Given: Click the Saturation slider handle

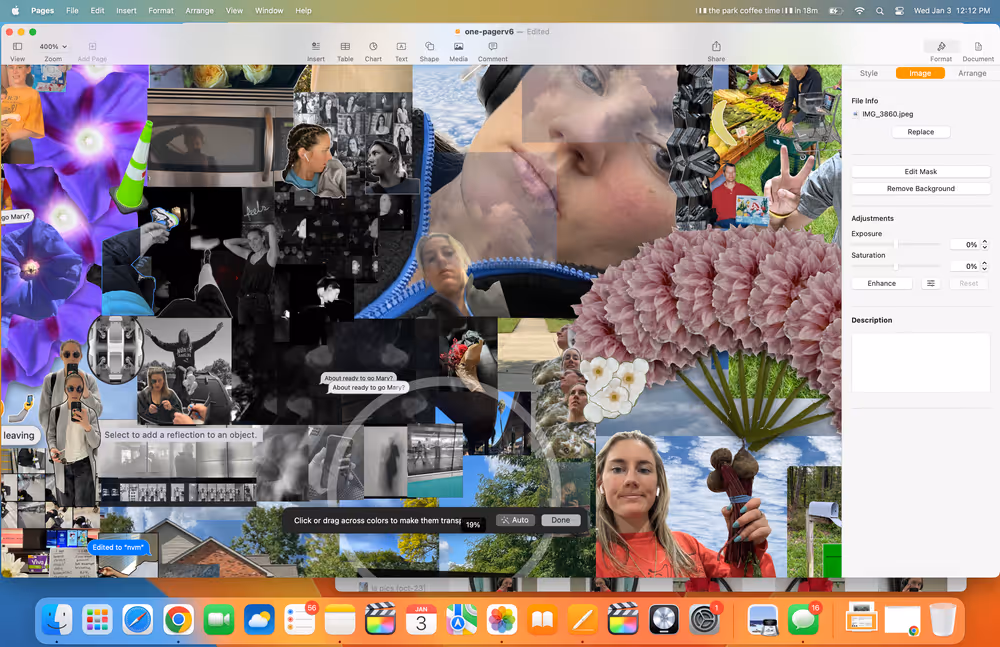Looking at the screenshot, I should click(x=896, y=266).
